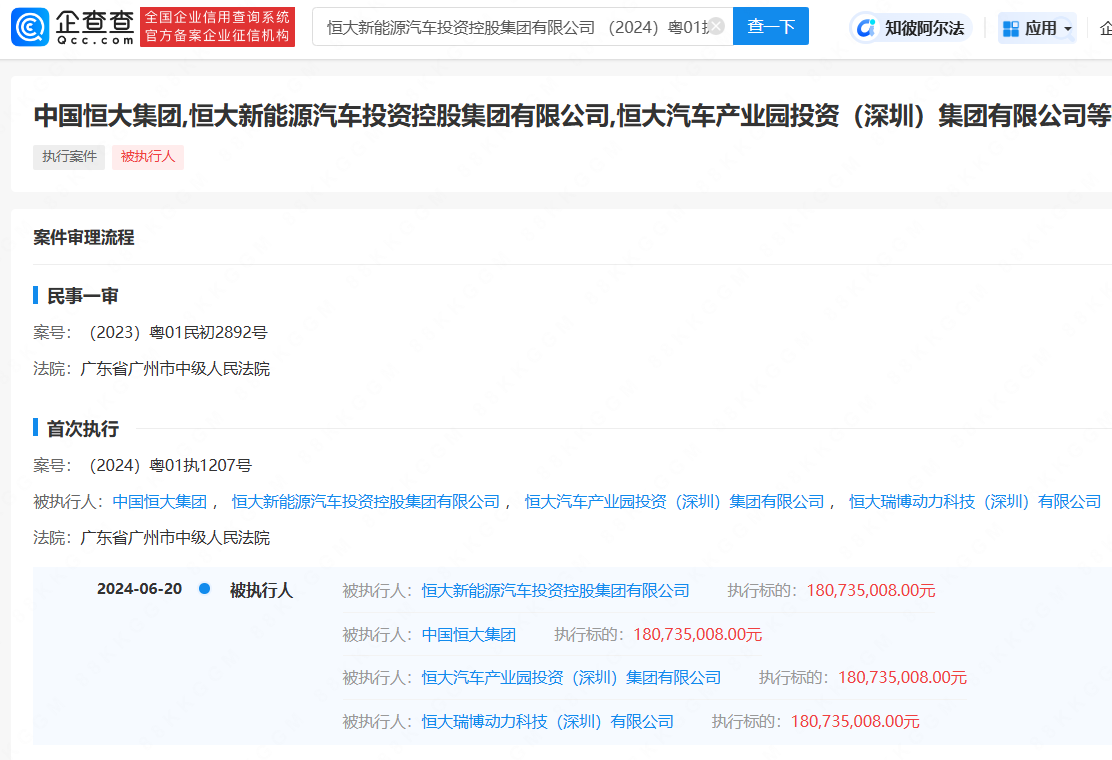
Task: Click the 2024-06-20 date text
Action: [x=140, y=589]
